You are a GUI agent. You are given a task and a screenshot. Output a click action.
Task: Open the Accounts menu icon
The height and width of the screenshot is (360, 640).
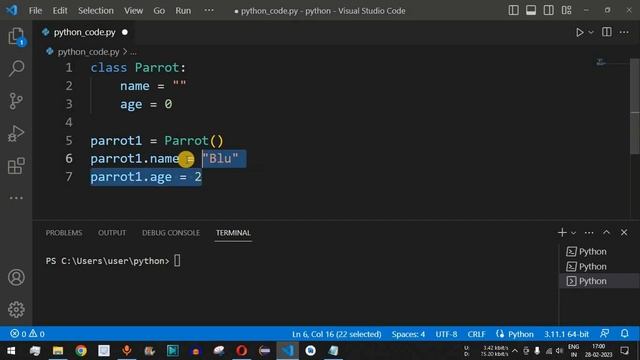click(16, 278)
